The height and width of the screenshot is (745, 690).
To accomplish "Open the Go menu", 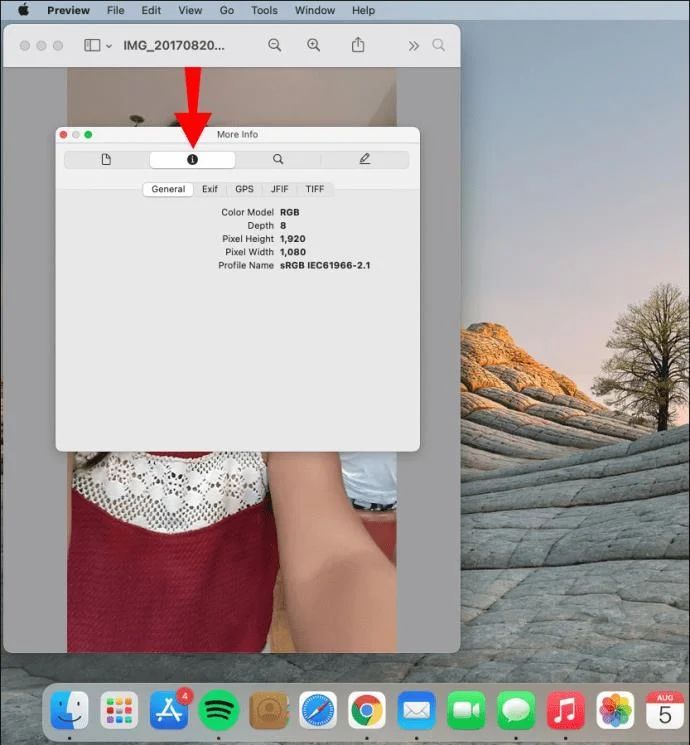I will (227, 10).
